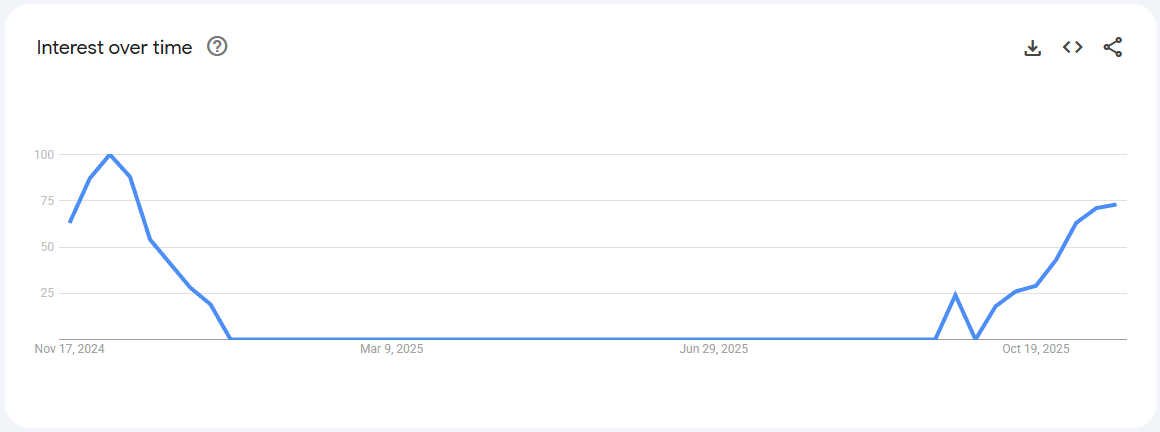Click the first data point of the line
Image resolution: width=1160 pixels, height=432 pixels.
(70, 222)
